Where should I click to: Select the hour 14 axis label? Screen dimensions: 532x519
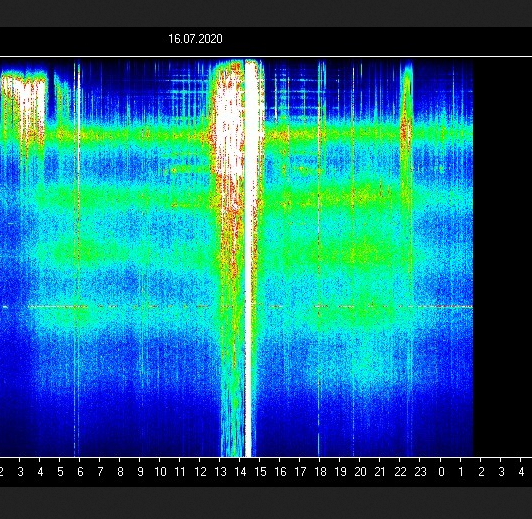[x=240, y=472]
